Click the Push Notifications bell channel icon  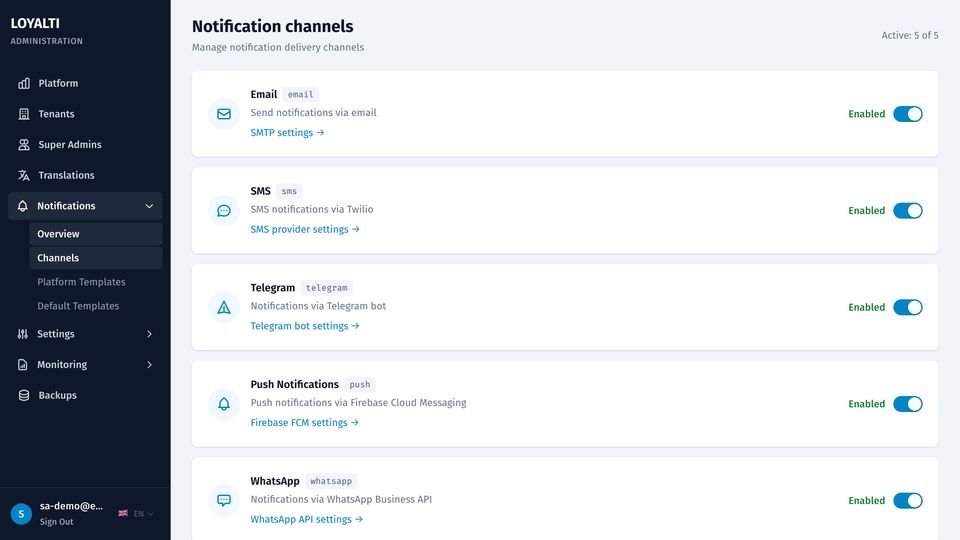point(224,404)
